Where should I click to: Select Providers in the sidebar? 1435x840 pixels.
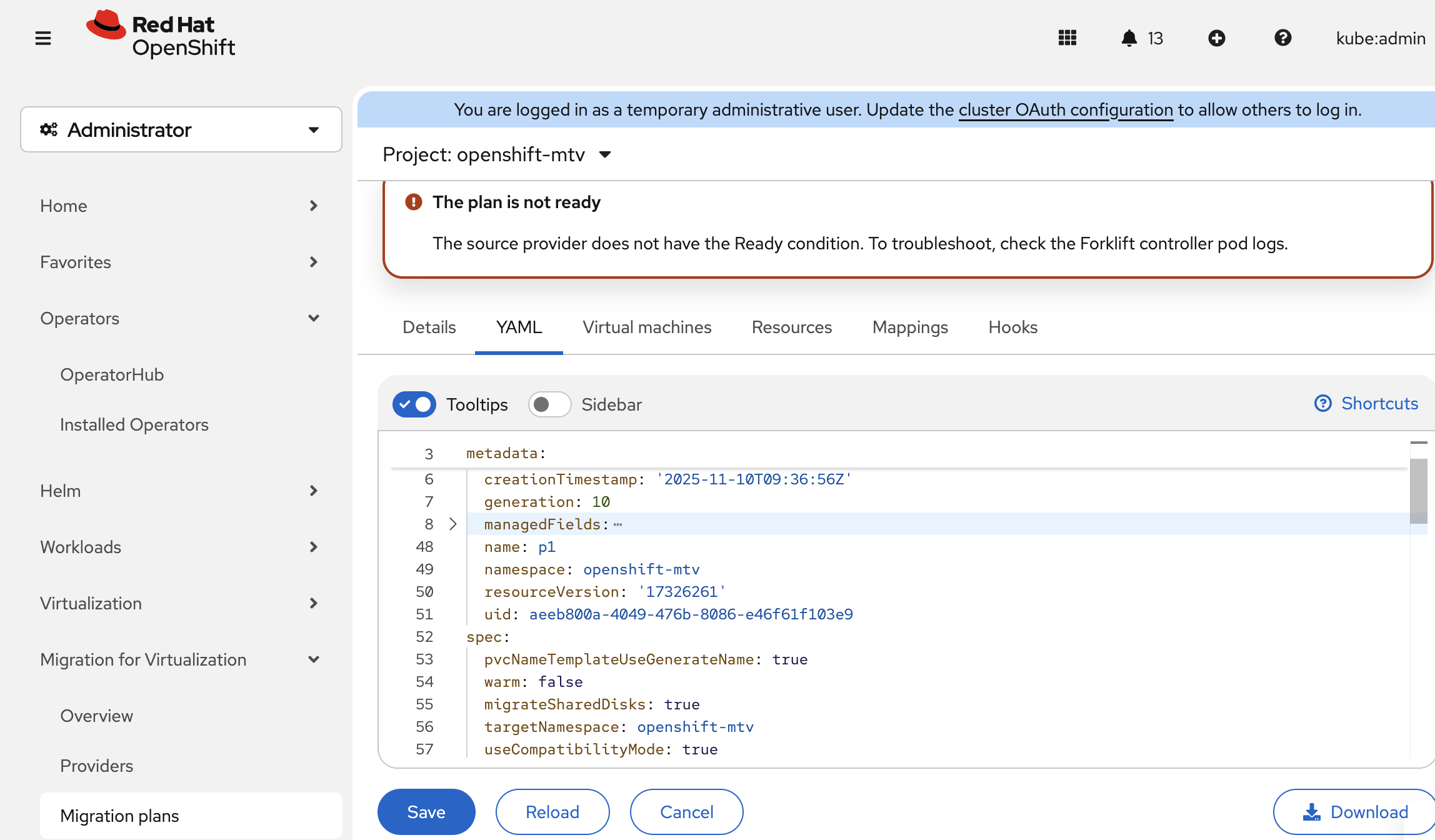(x=96, y=766)
